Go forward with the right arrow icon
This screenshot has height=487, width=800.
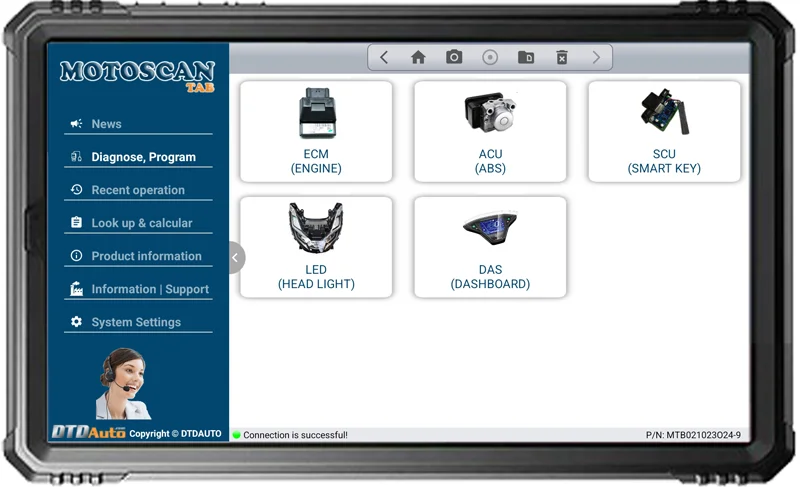coord(596,57)
